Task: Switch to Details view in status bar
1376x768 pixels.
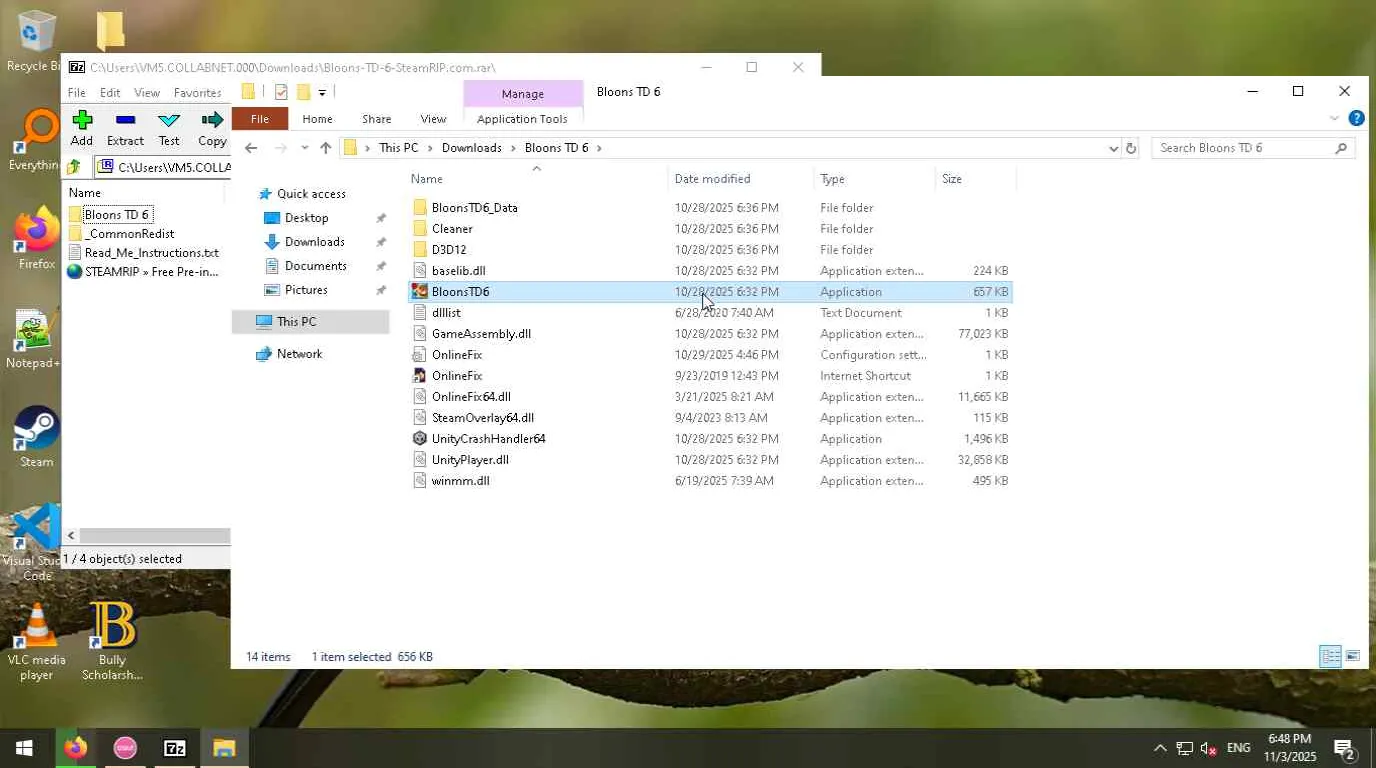Action: [1330, 657]
